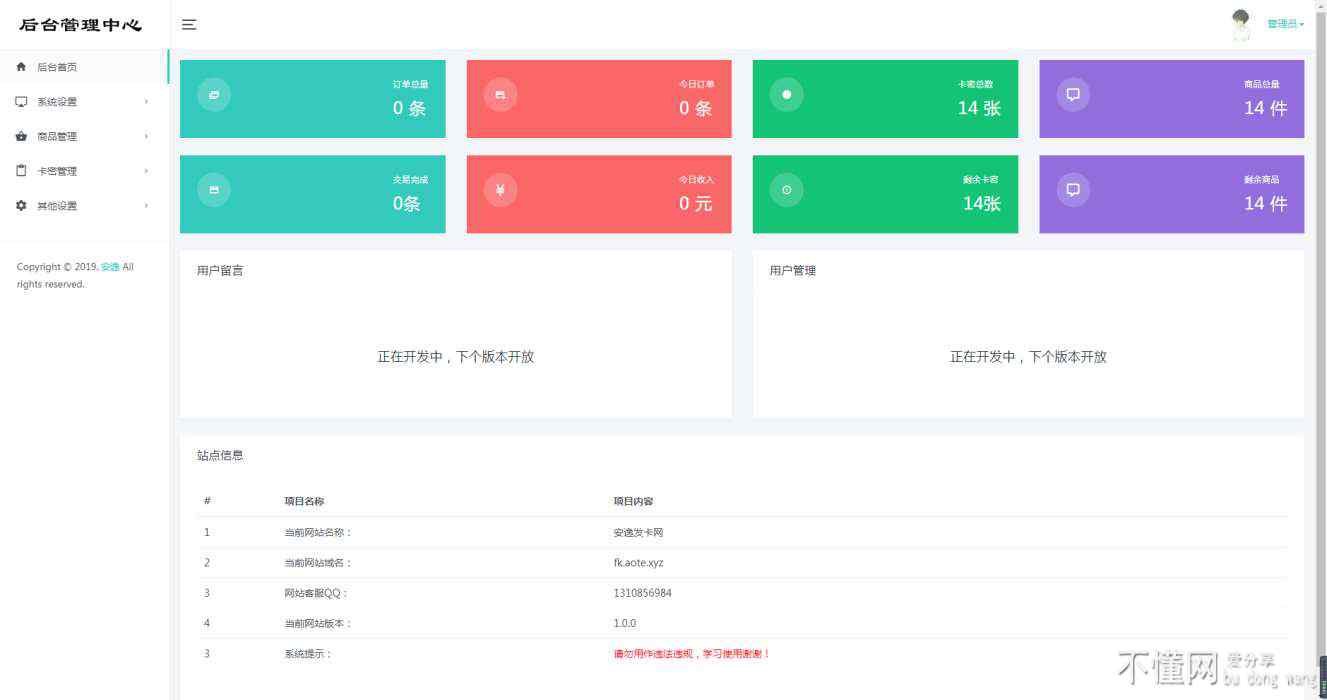Select the site name value 安逸发卡网

pos(639,532)
